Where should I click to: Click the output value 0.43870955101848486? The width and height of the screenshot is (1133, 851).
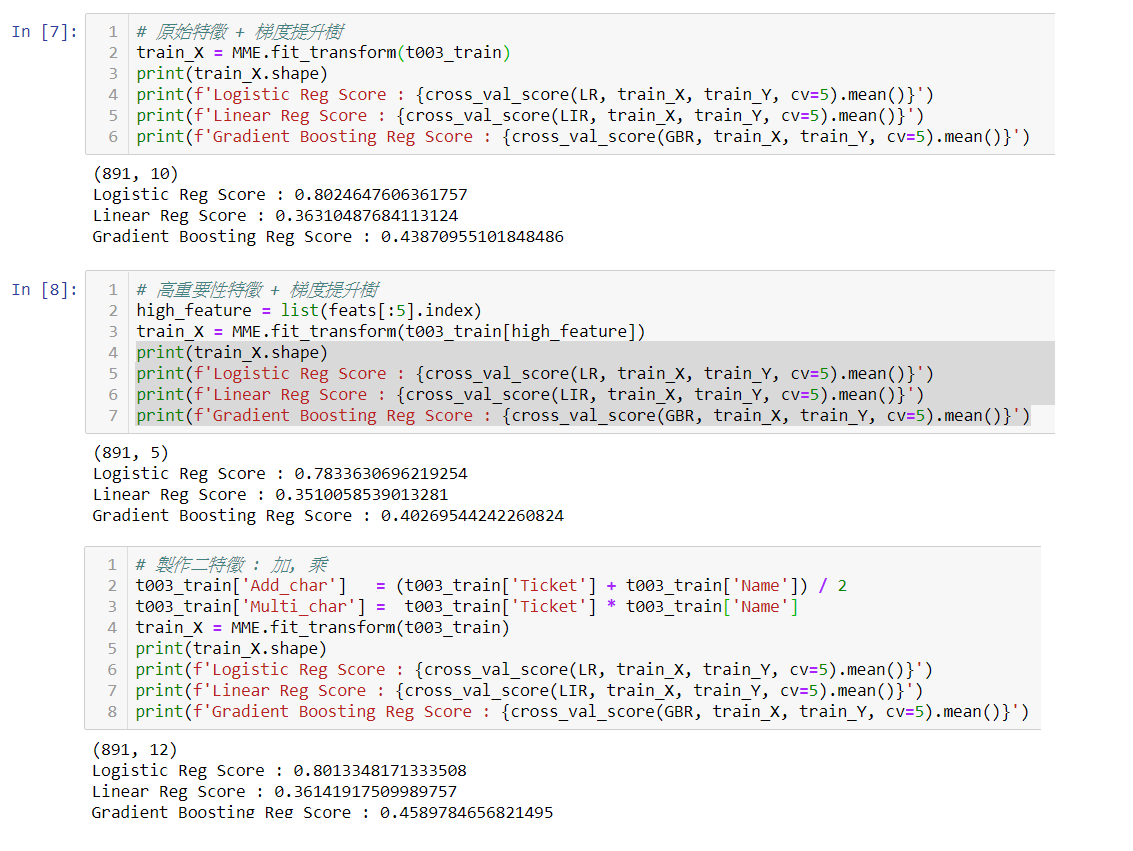(473, 237)
